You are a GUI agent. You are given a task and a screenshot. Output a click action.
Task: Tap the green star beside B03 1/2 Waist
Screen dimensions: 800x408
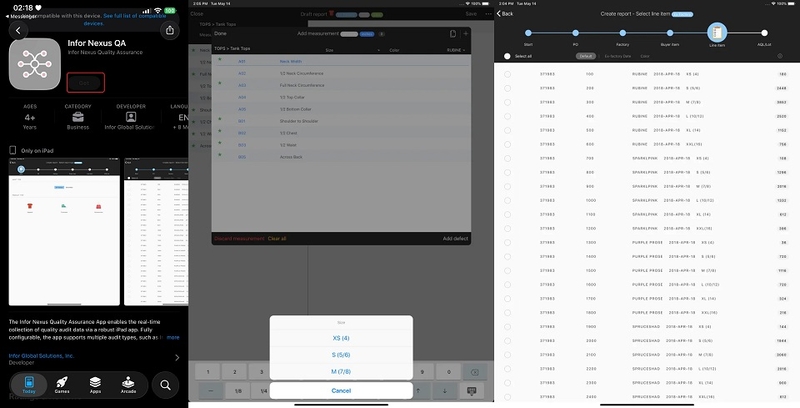tap(220, 143)
